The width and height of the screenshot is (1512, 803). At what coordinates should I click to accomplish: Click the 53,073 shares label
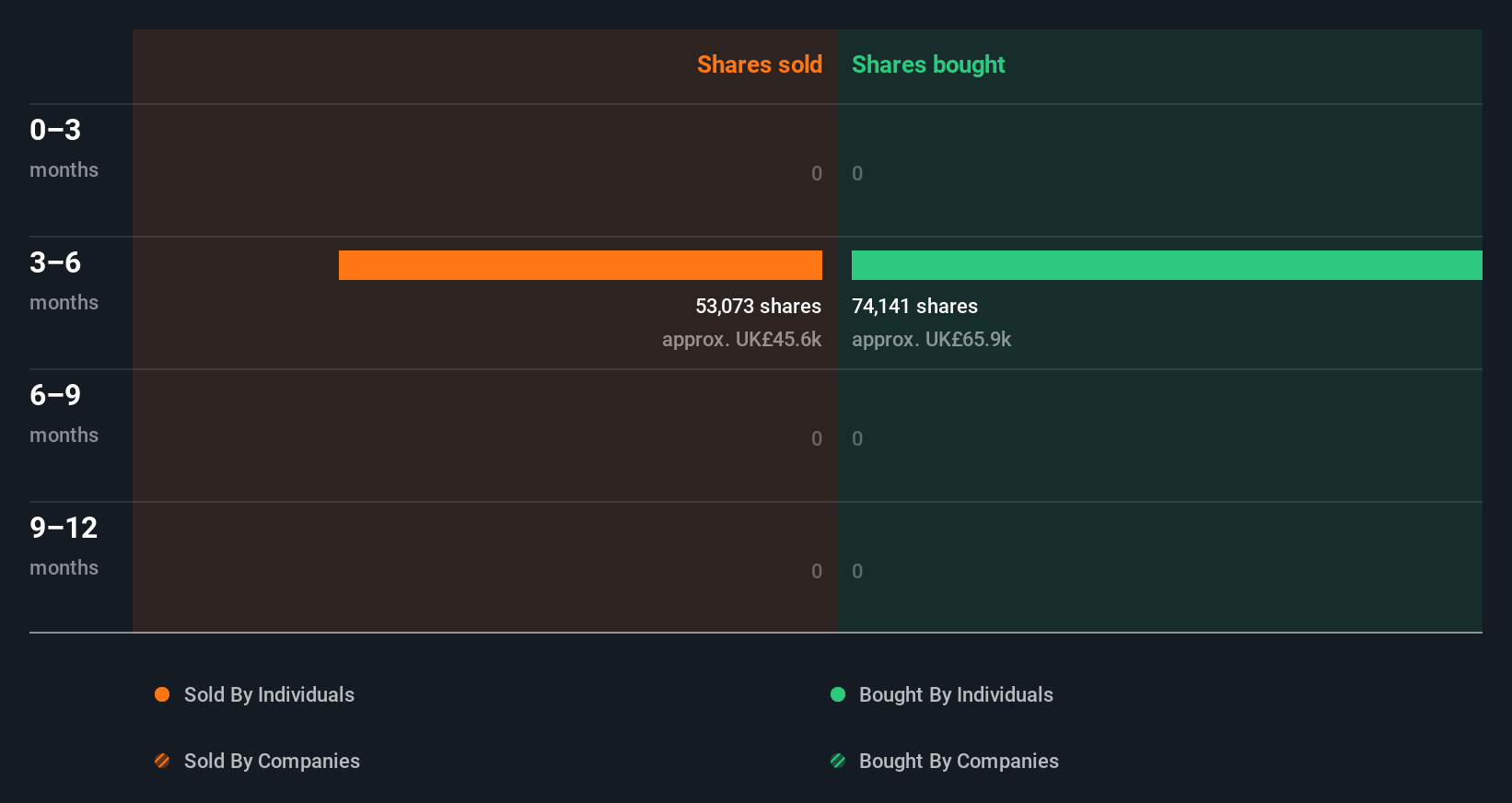(758, 306)
